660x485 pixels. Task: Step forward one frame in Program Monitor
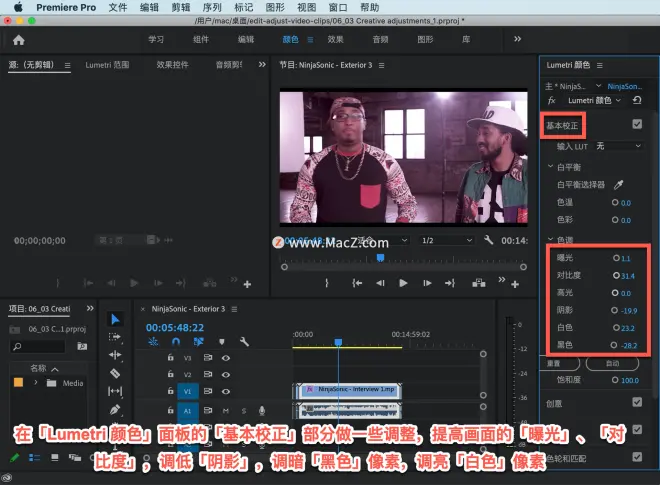[x=427, y=283]
